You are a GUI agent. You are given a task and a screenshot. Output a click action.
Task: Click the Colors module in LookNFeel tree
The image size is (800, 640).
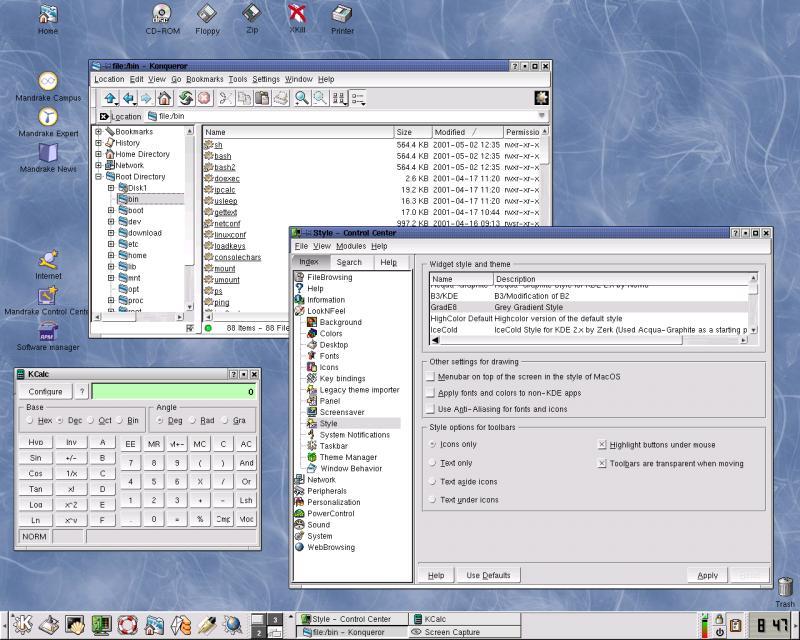click(x=331, y=333)
